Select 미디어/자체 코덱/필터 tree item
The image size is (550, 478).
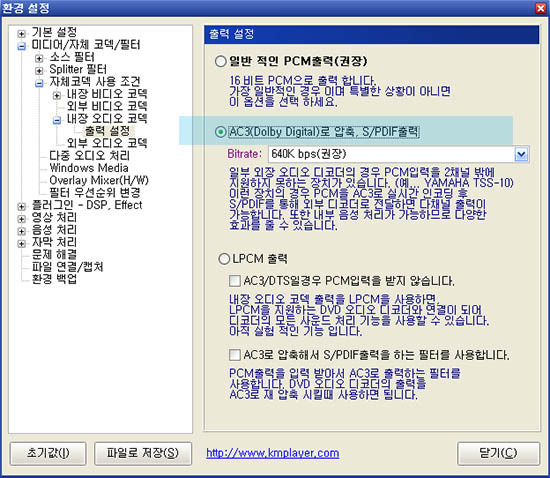tap(86, 45)
